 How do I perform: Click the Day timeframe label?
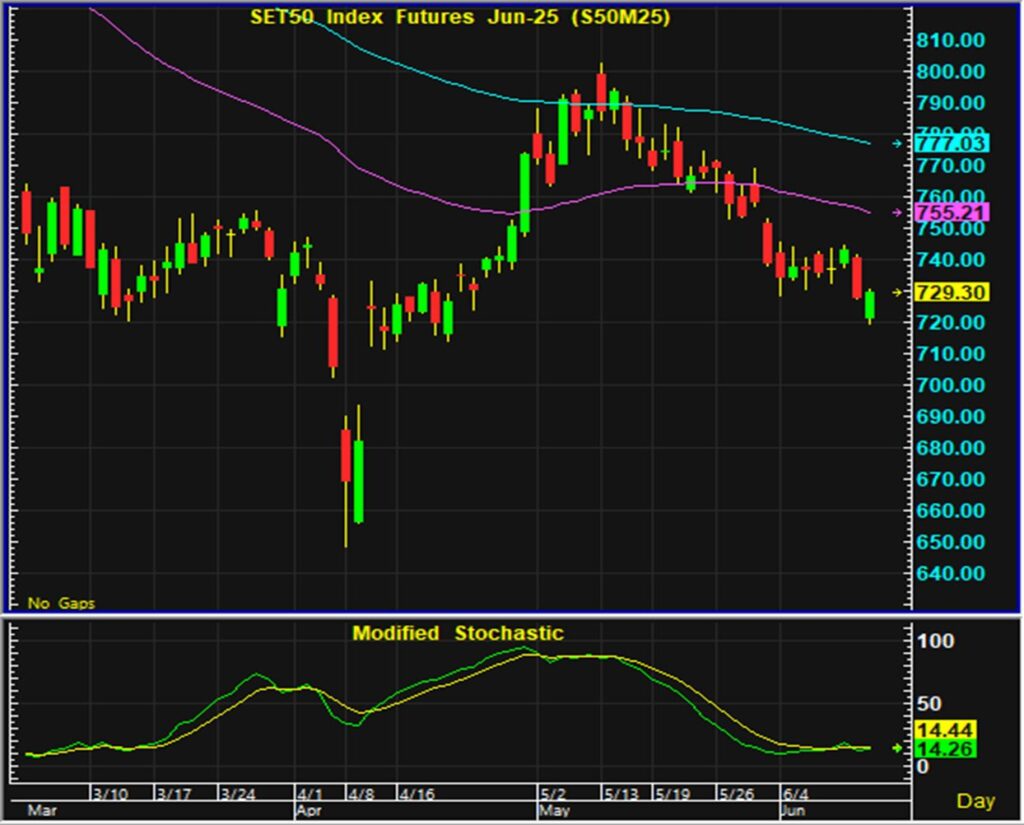tap(975, 801)
